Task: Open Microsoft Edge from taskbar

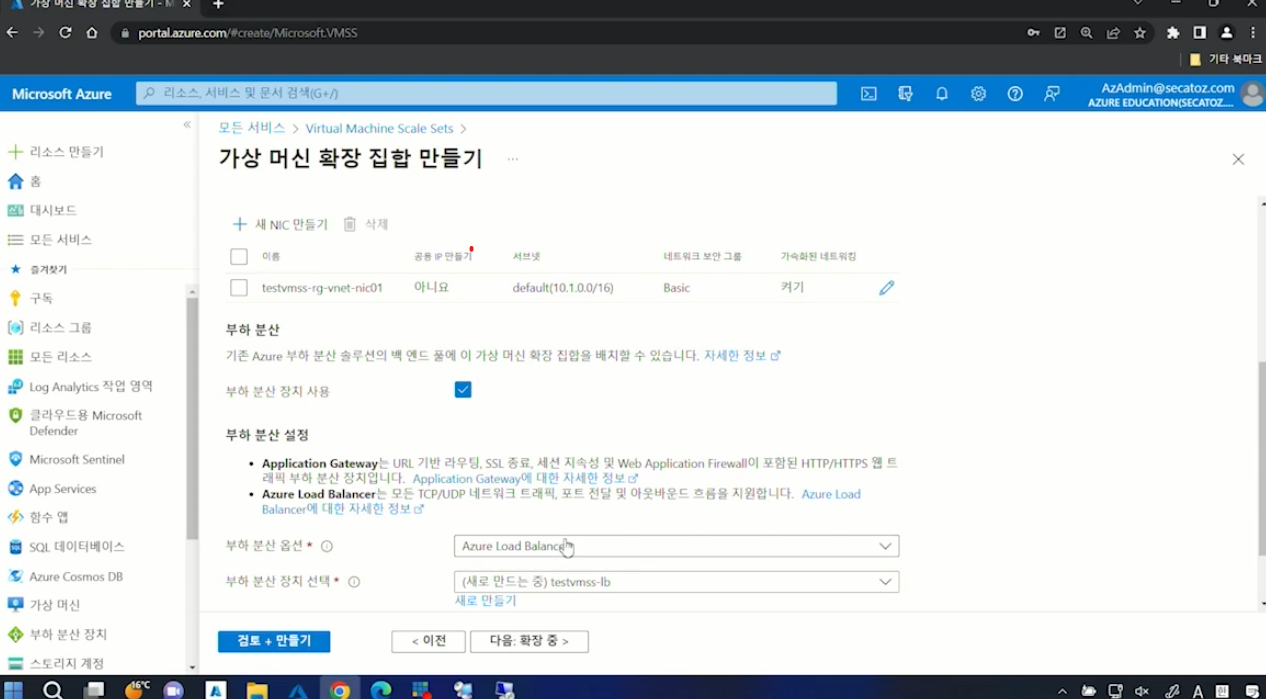Action: pos(380,690)
